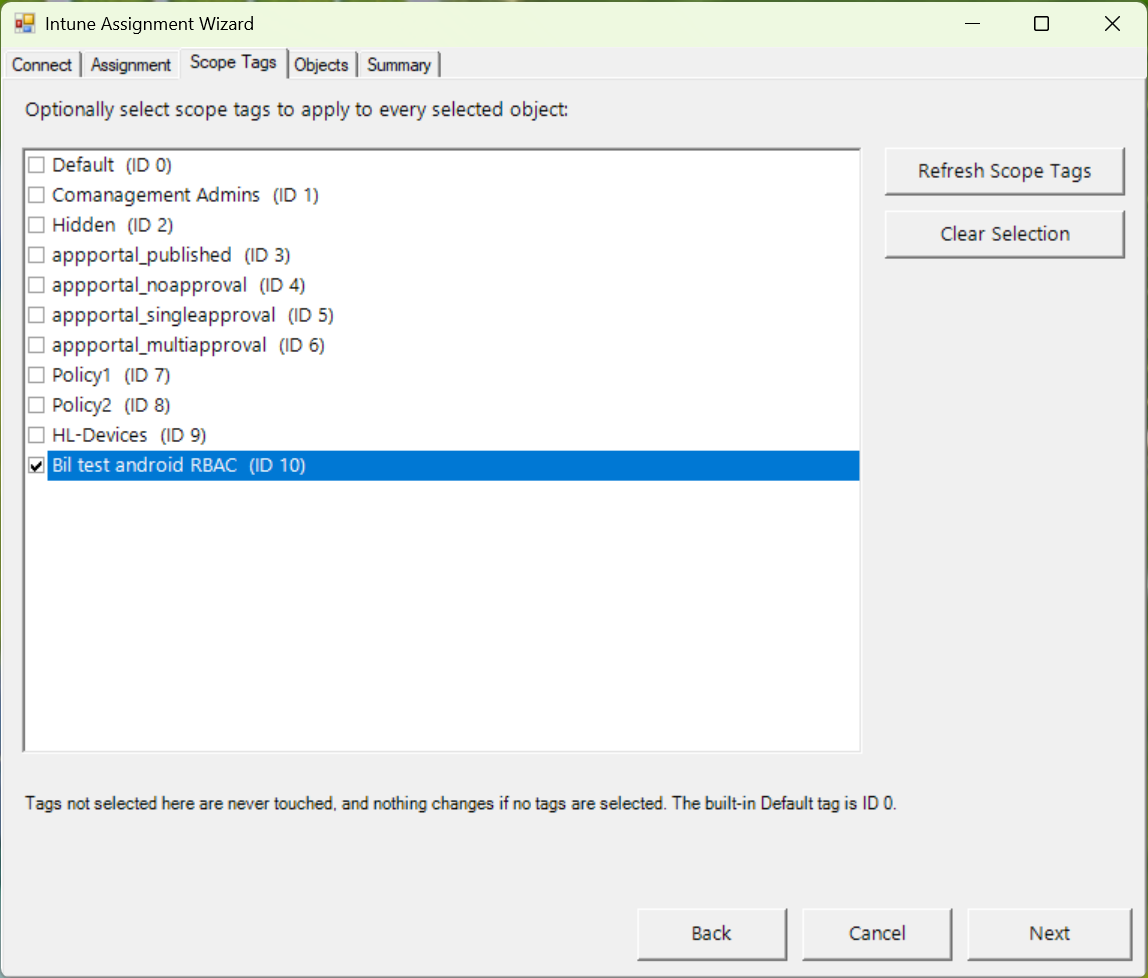Viewport: 1148px width, 978px height.
Task: Select the 'Policy2 (ID 8)' row text
Action: tap(111, 405)
